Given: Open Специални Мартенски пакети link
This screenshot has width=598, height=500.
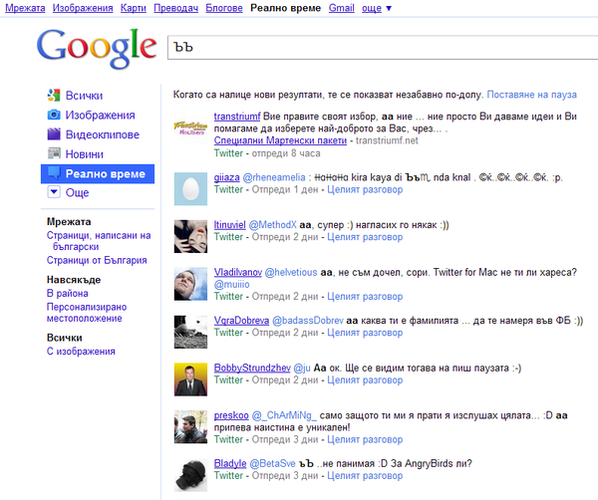Looking at the screenshot, I should 280,140.
